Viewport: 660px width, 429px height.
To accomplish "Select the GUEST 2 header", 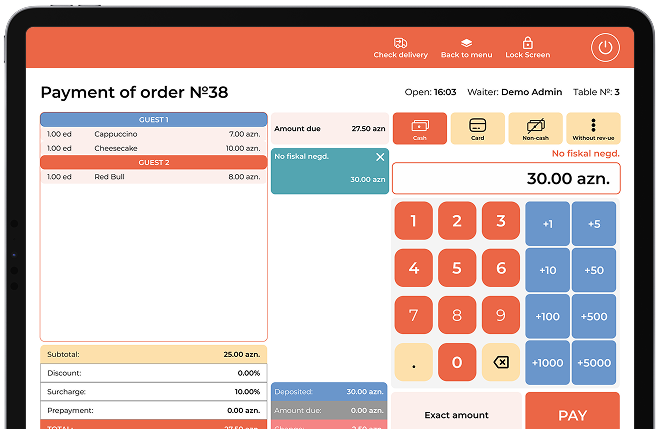I will [154, 162].
